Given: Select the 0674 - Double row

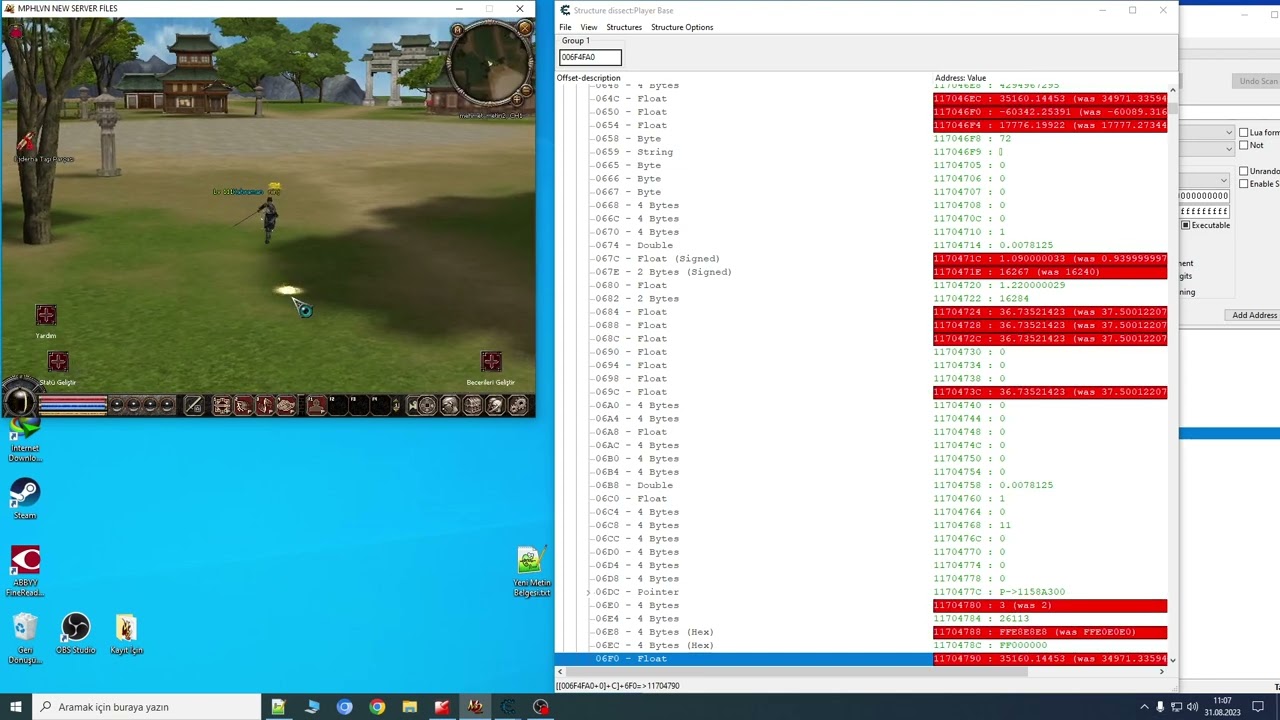Looking at the screenshot, I should pos(861,245).
